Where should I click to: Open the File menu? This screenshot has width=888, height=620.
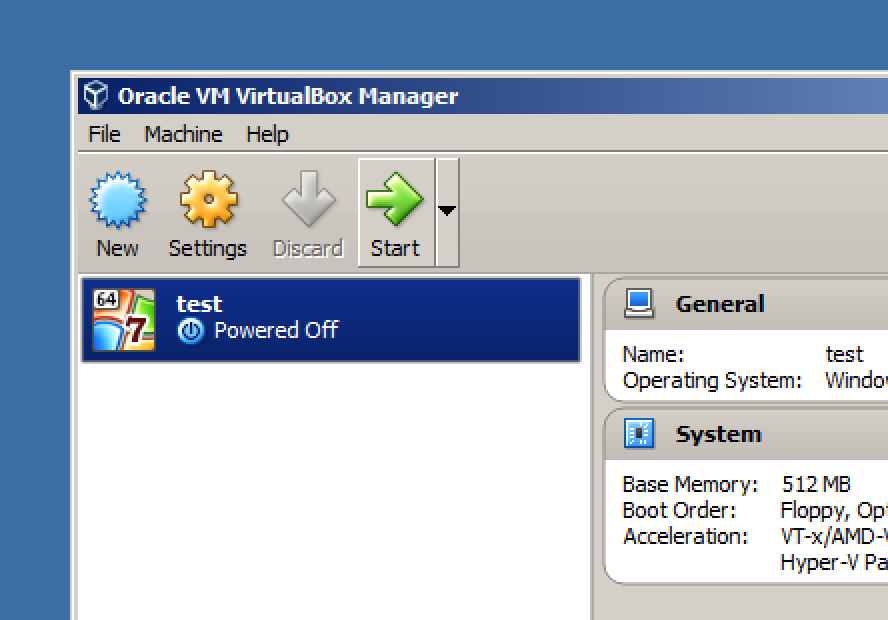click(104, 134)
